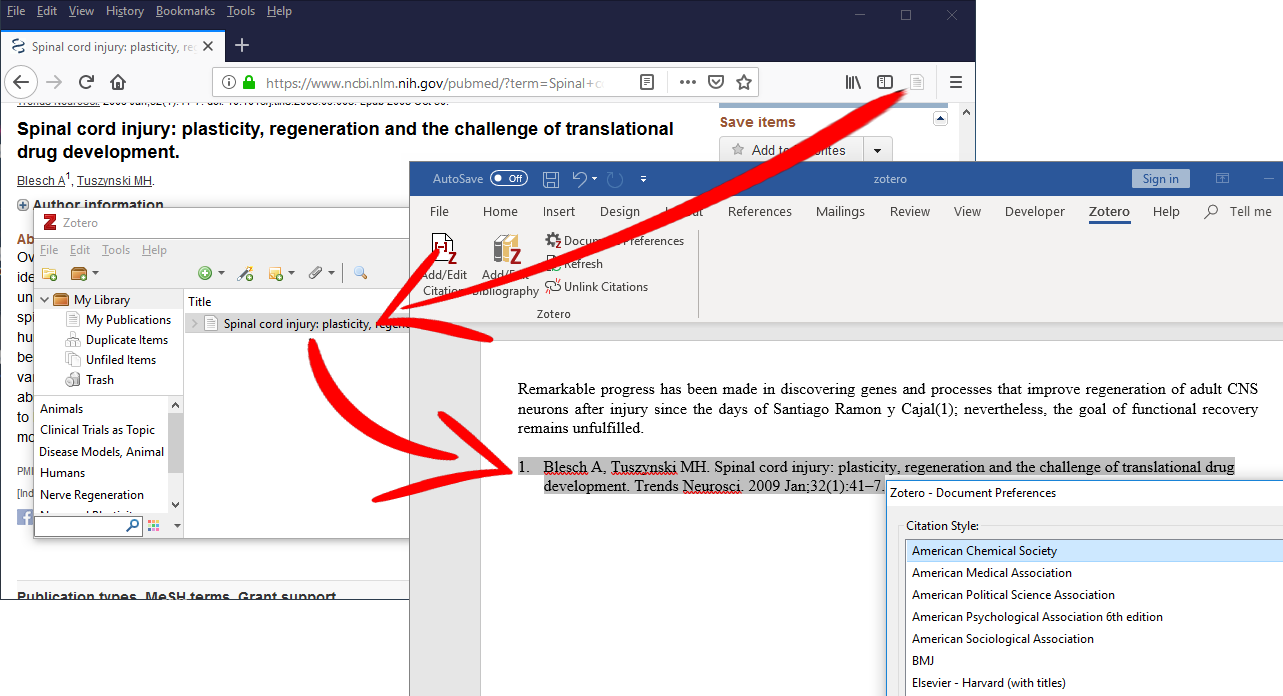Viewport: 1283px width, 696px height.
Task: Open Zotero app Tools menu
Action: coord(116,250)
